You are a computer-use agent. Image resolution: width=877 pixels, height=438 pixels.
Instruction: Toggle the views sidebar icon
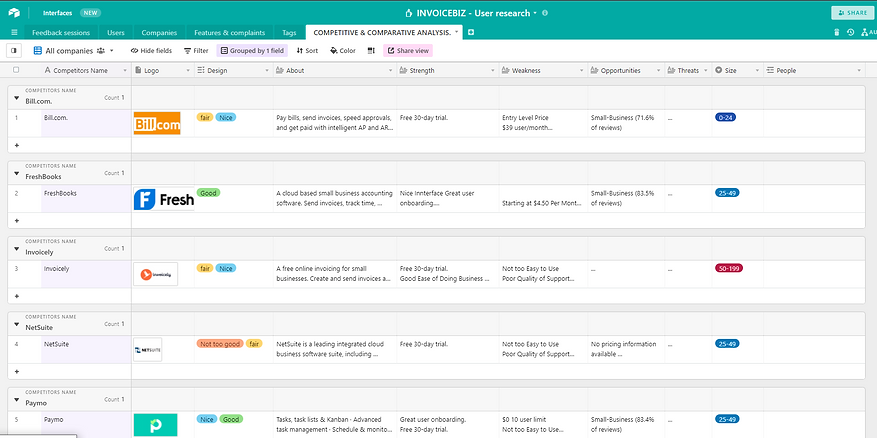14,50
